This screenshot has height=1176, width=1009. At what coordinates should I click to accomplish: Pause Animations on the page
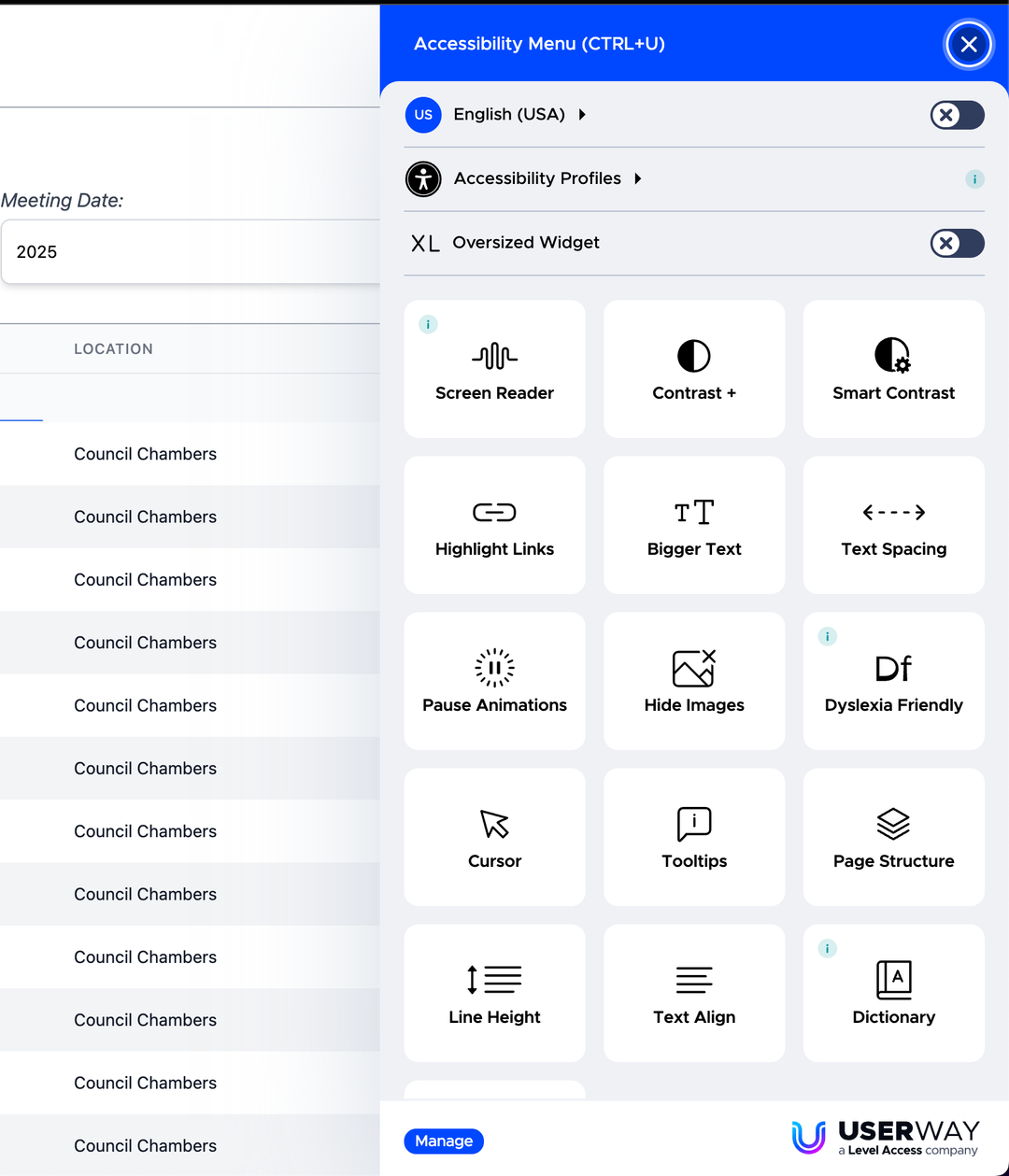coord(494,682)
